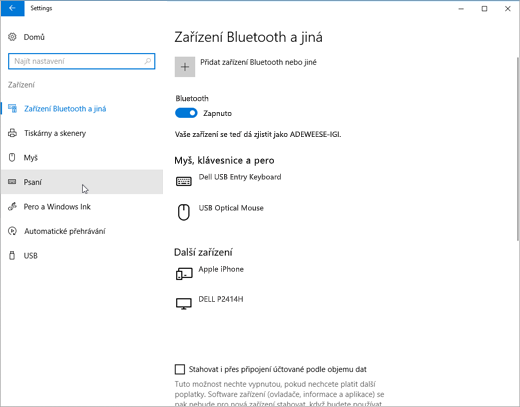
Task: Click the vertical scrollbar on right
Action: (518, 148)
